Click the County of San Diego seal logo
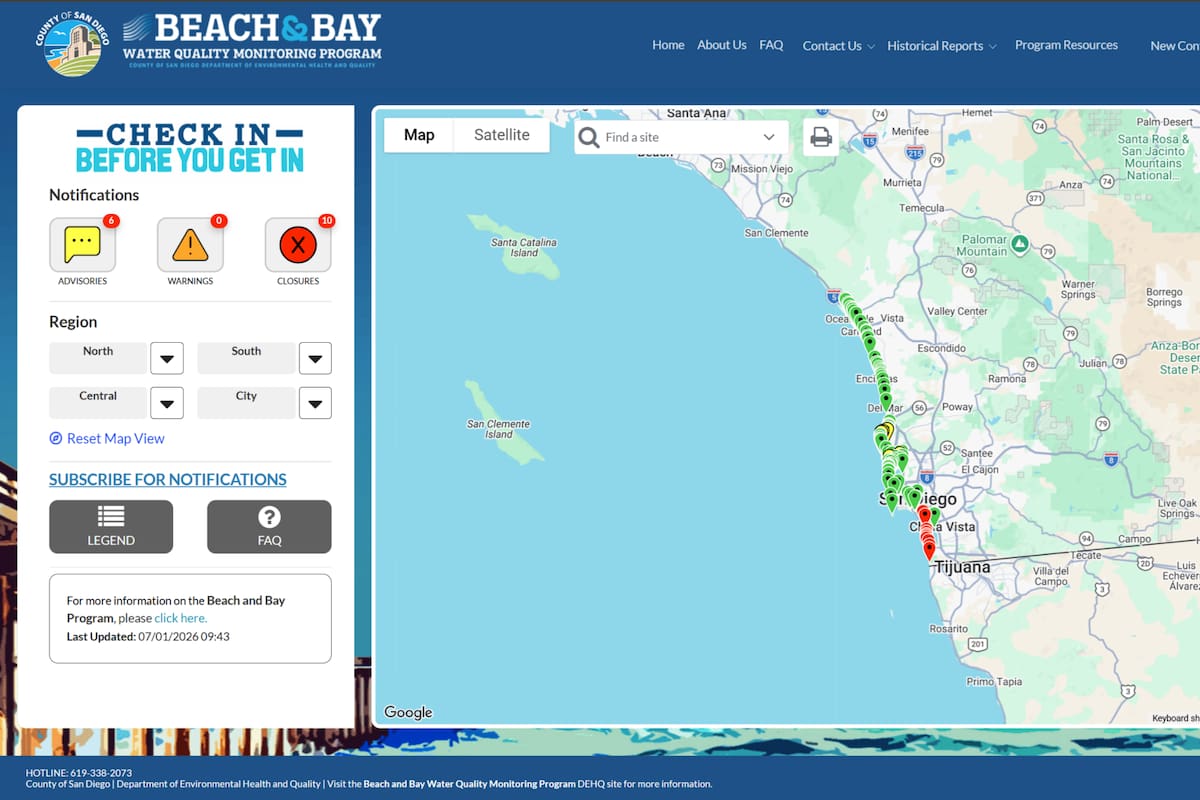 pos(72,43)
